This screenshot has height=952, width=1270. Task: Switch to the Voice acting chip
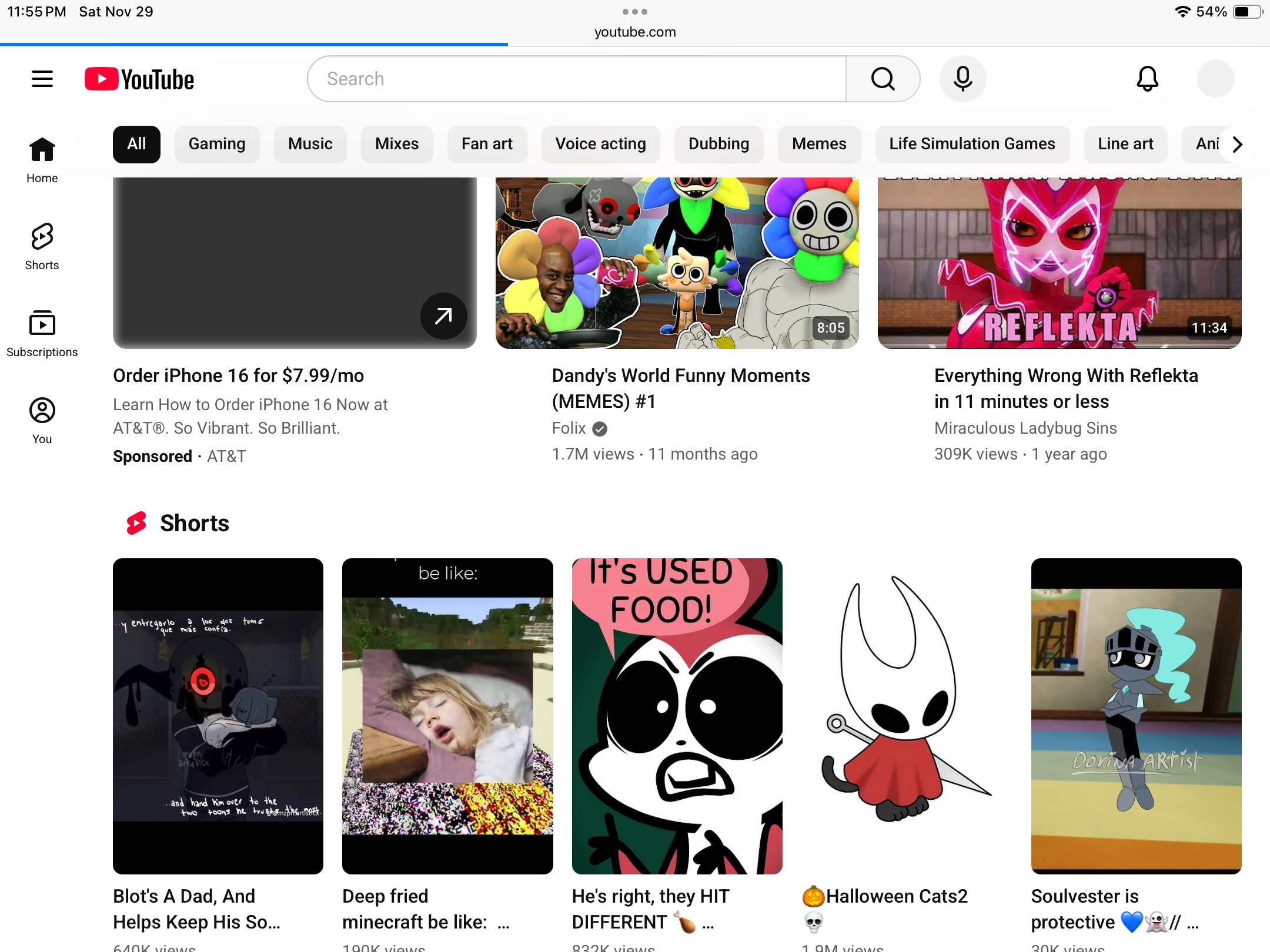pyautogui.click(x=600, y=144)
